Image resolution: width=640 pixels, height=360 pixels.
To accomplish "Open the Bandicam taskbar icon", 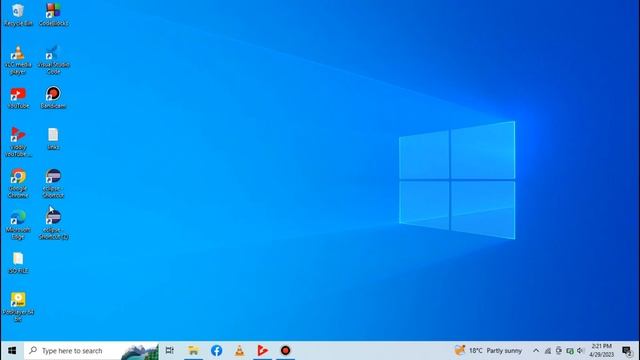I will pos(285,351).
